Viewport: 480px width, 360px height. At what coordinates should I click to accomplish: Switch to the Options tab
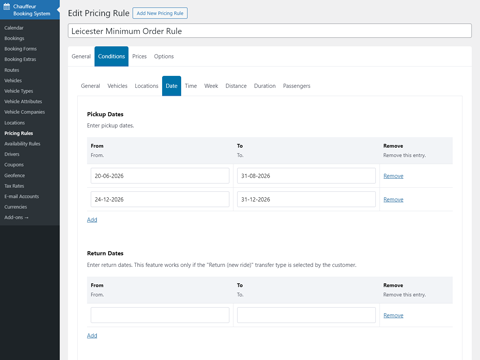pyautogui.click(x=164, y=56)
